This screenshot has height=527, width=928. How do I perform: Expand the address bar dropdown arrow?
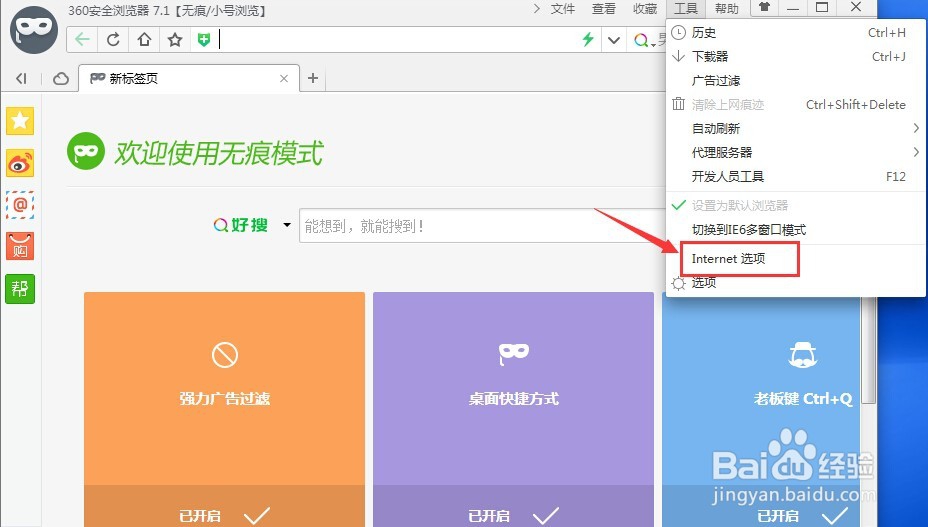pyautogui.click(x=614, y=40)
